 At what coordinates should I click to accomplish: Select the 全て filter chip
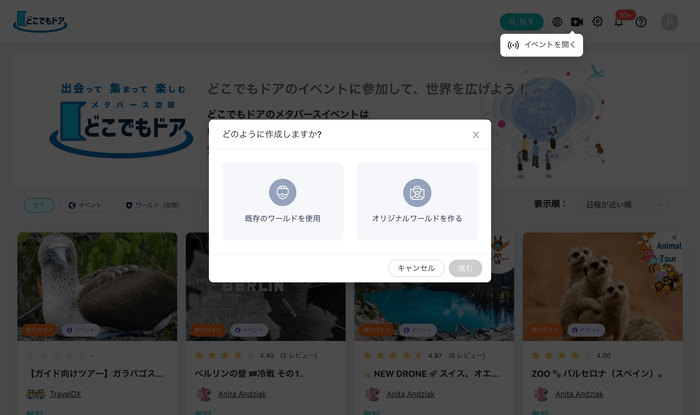click(39, 205)
